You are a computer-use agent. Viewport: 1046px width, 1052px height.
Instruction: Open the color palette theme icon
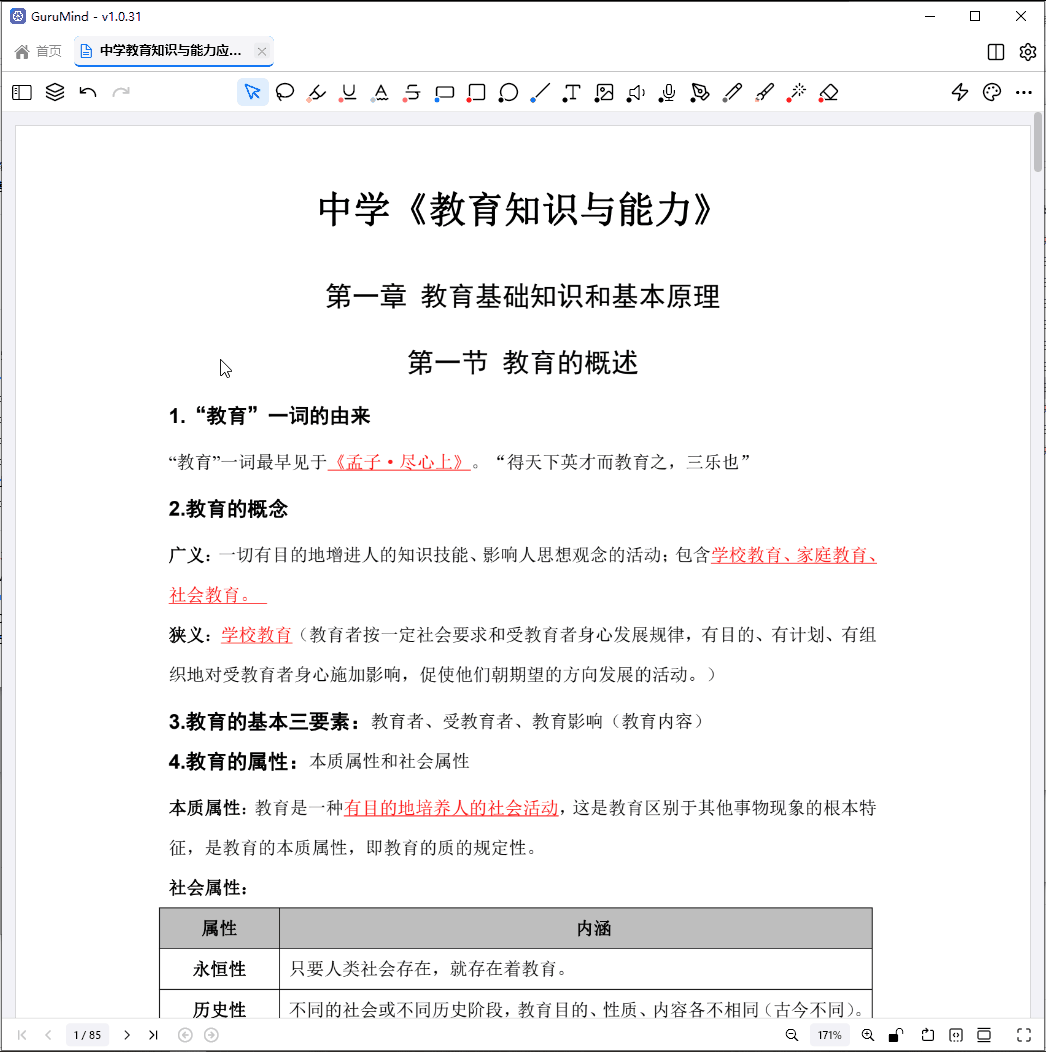pos(992,93)
